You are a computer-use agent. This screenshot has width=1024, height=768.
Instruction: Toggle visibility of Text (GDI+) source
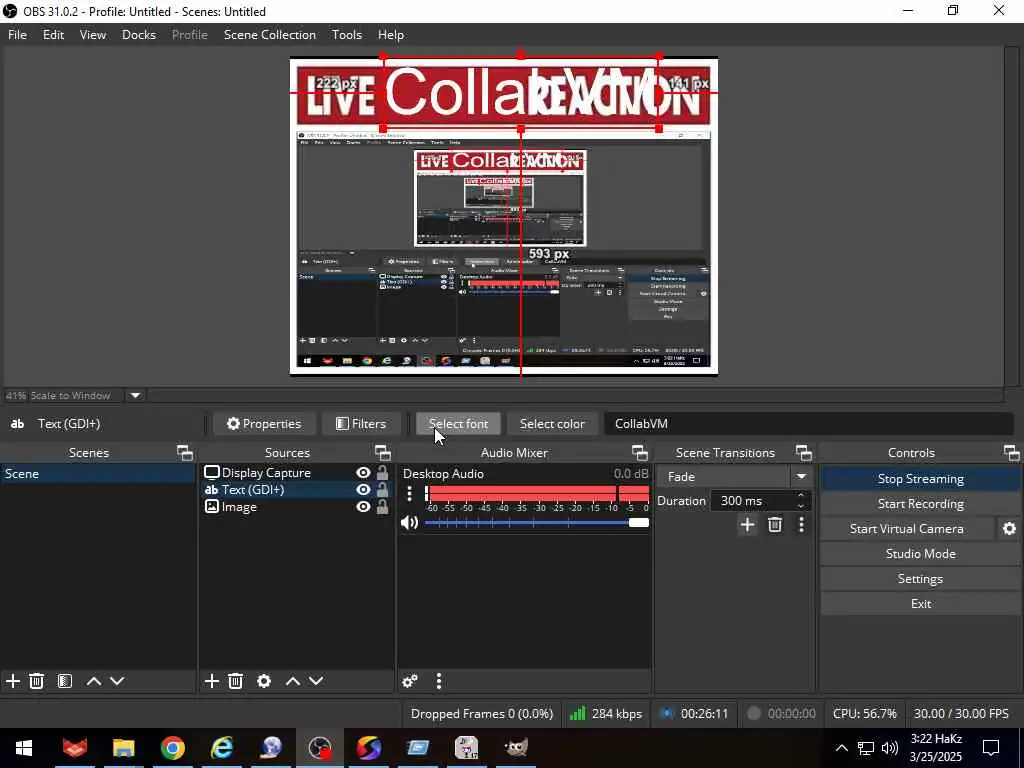pyautogui.click(x=363, y=490)
